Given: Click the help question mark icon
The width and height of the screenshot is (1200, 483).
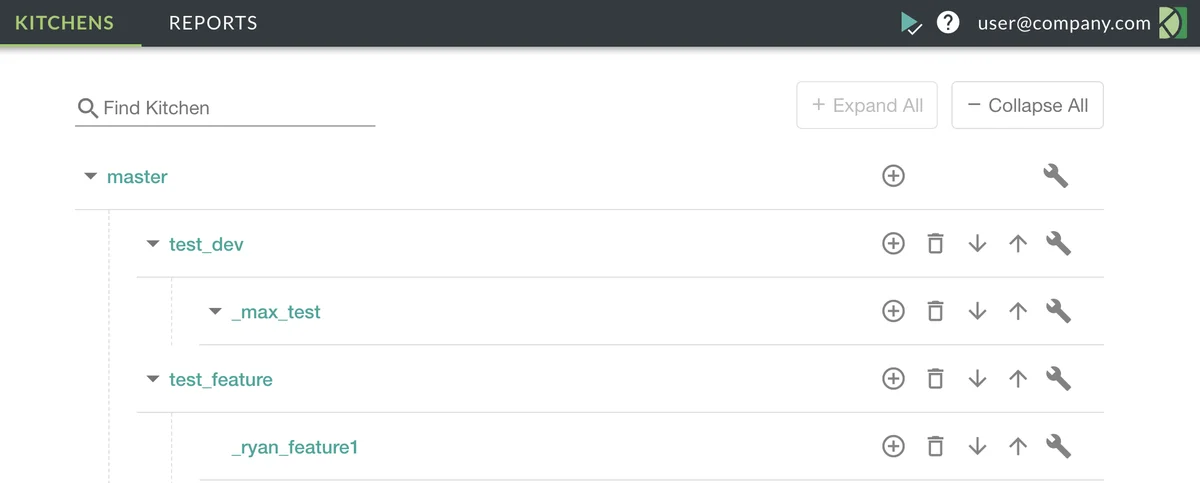Looking at the screenshot, I should point(948,22).
